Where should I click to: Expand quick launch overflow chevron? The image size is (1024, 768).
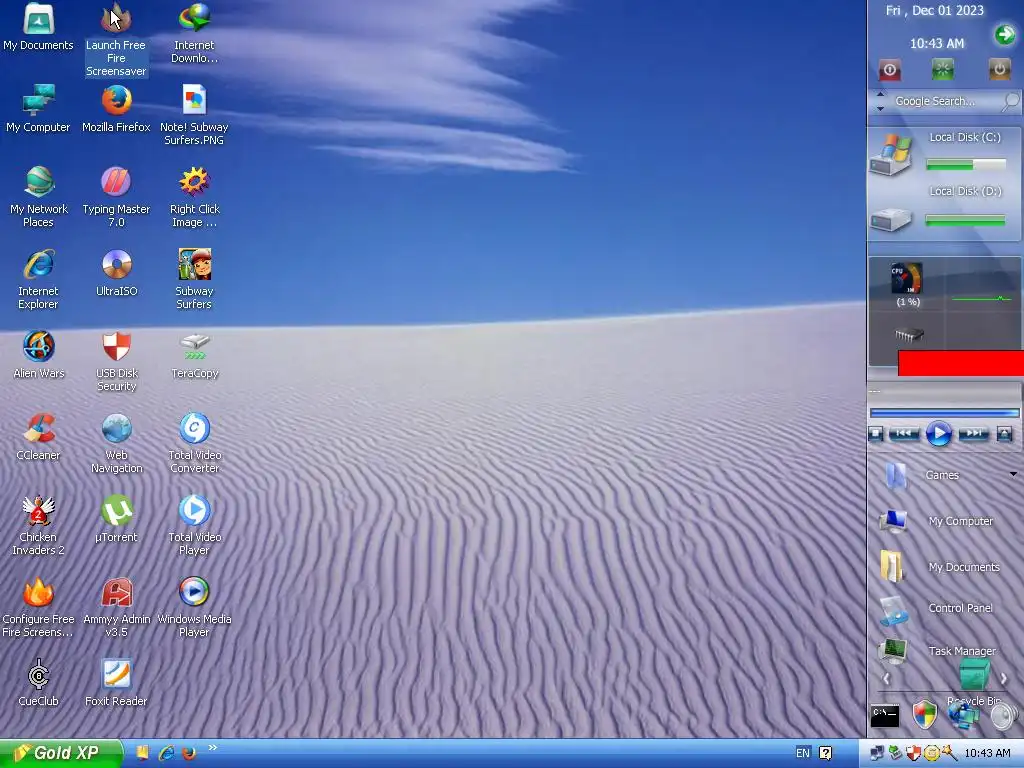tap(212, 748)
